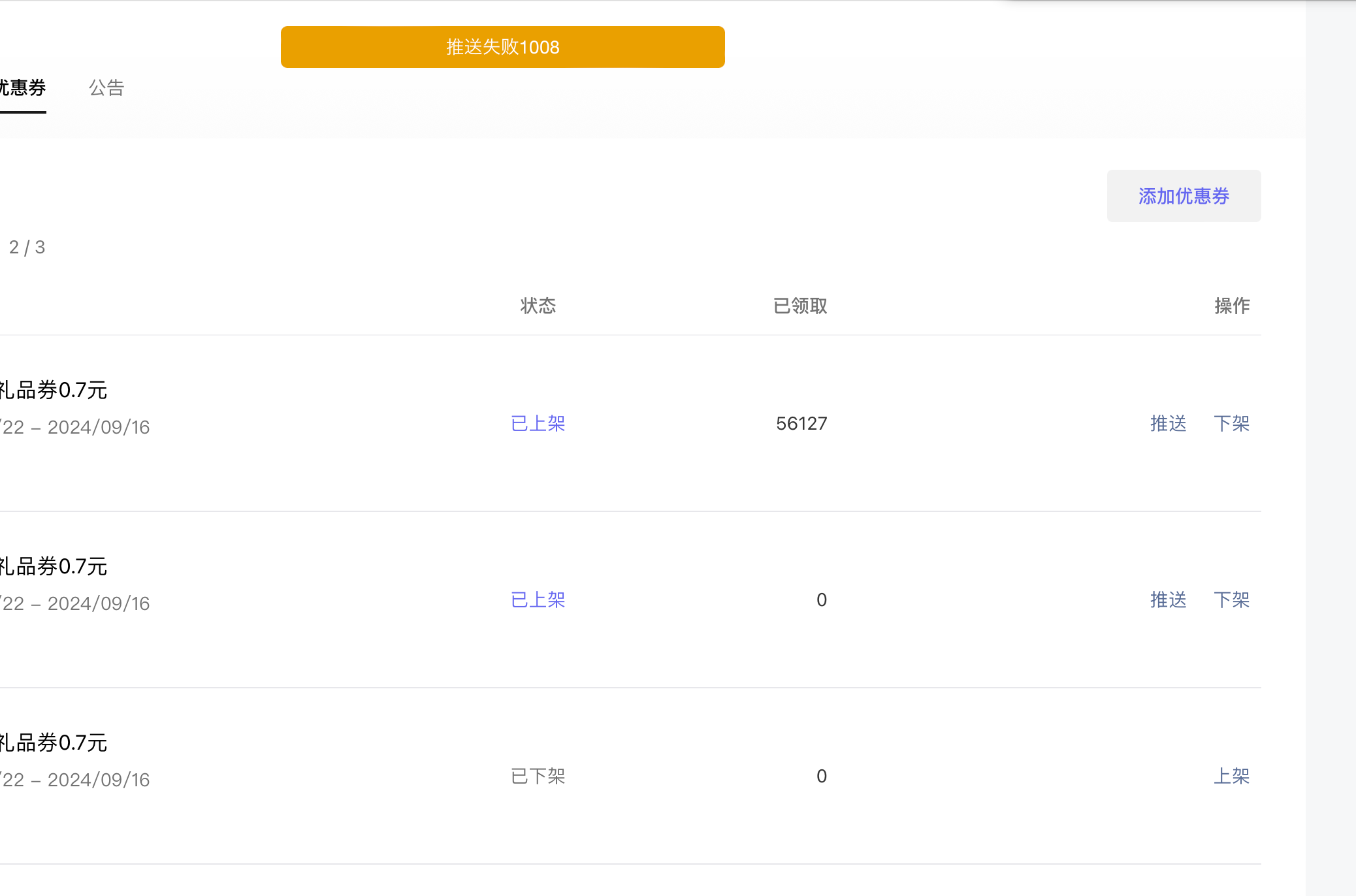
Task: Click the 已下架 status in third row
Action: click(538, 776)
